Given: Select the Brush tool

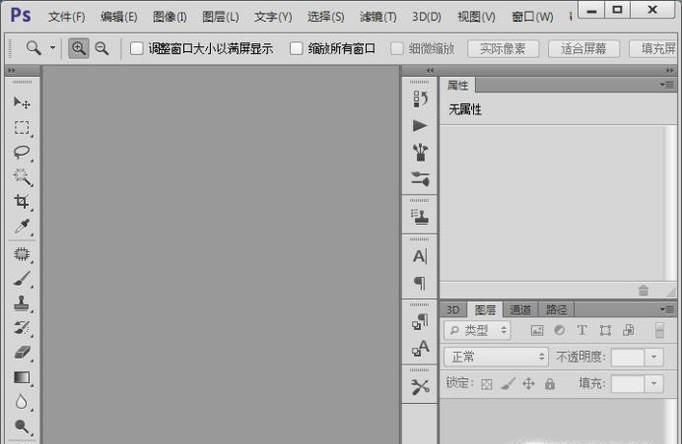Looking at the screenshot, I should pyautogui.click(x=21, y=279).
